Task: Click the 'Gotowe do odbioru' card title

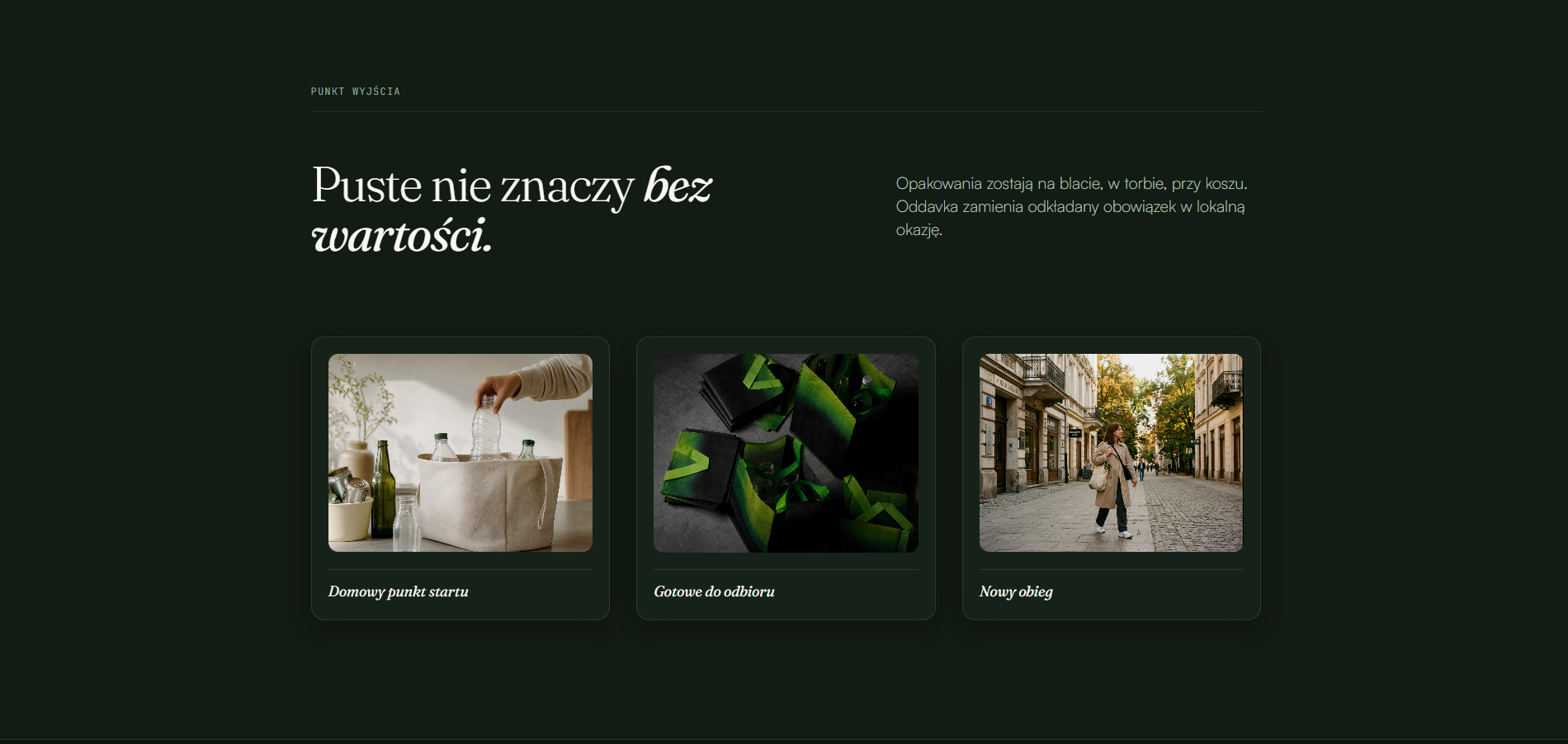Action: (714, 591)
